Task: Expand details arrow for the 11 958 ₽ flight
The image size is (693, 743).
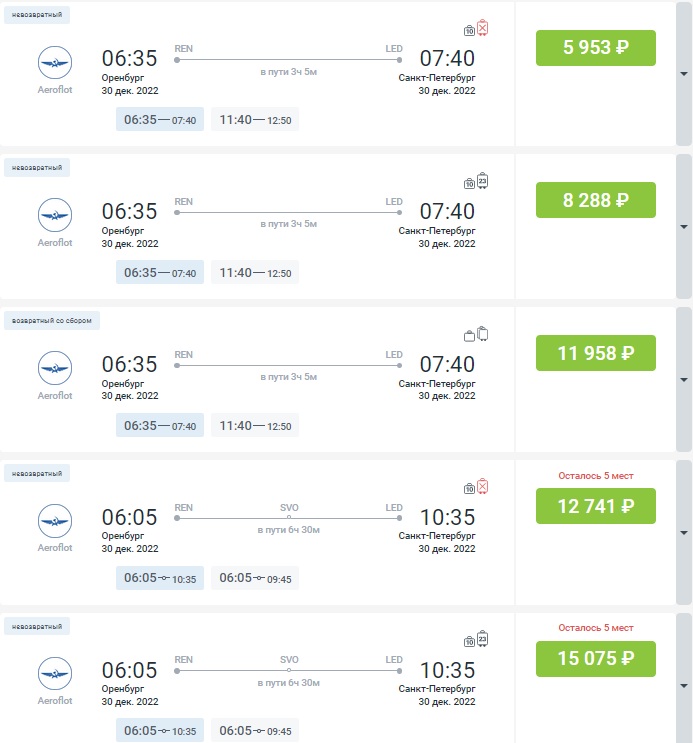Action: [x=683, y=380]
